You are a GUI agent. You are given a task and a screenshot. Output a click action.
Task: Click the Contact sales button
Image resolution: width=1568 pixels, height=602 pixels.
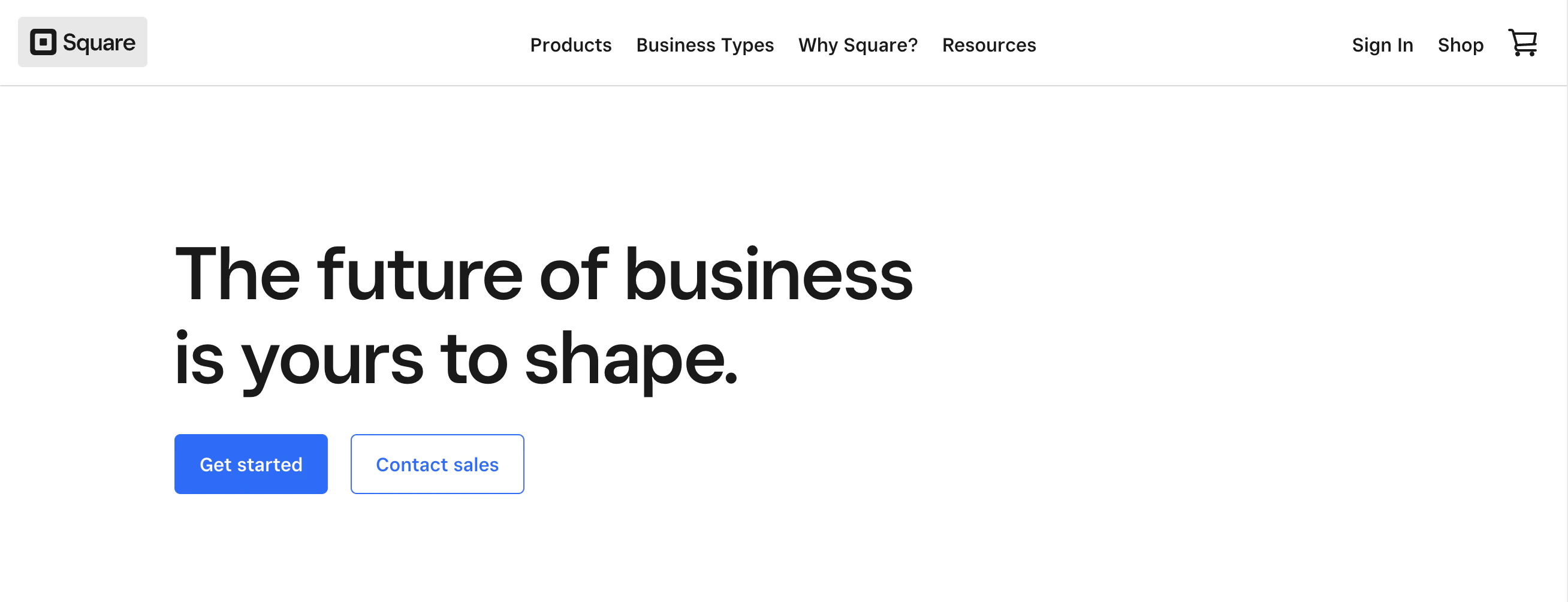pyautogui.click(x=437, y=464)
